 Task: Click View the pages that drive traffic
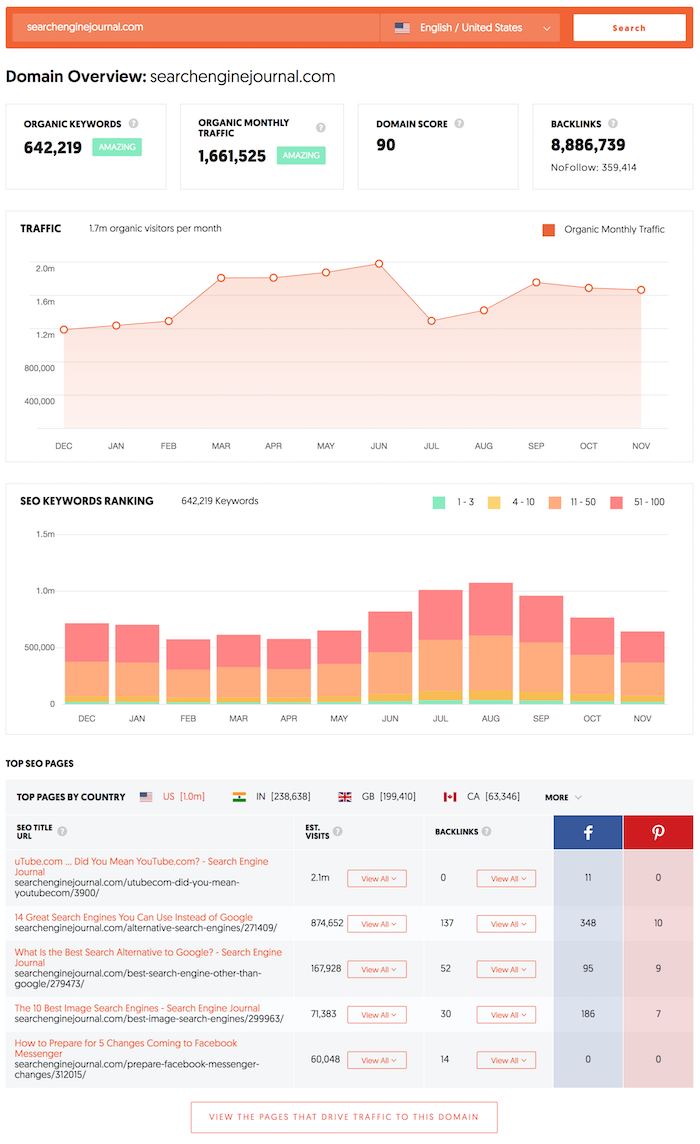pos(344,1117)
